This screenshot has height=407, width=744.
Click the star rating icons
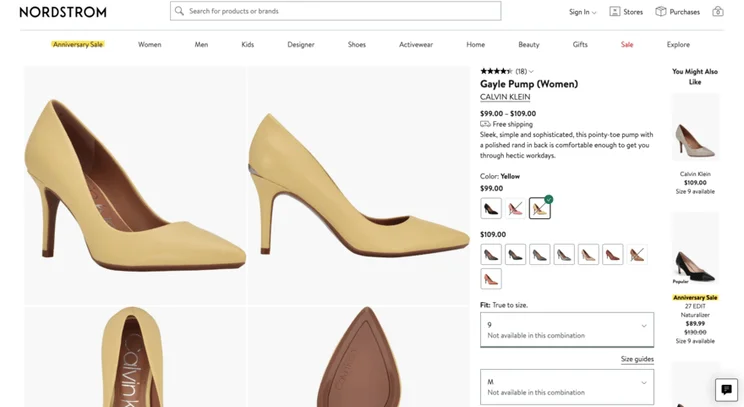pyautogui.click(x=496, y=71)
